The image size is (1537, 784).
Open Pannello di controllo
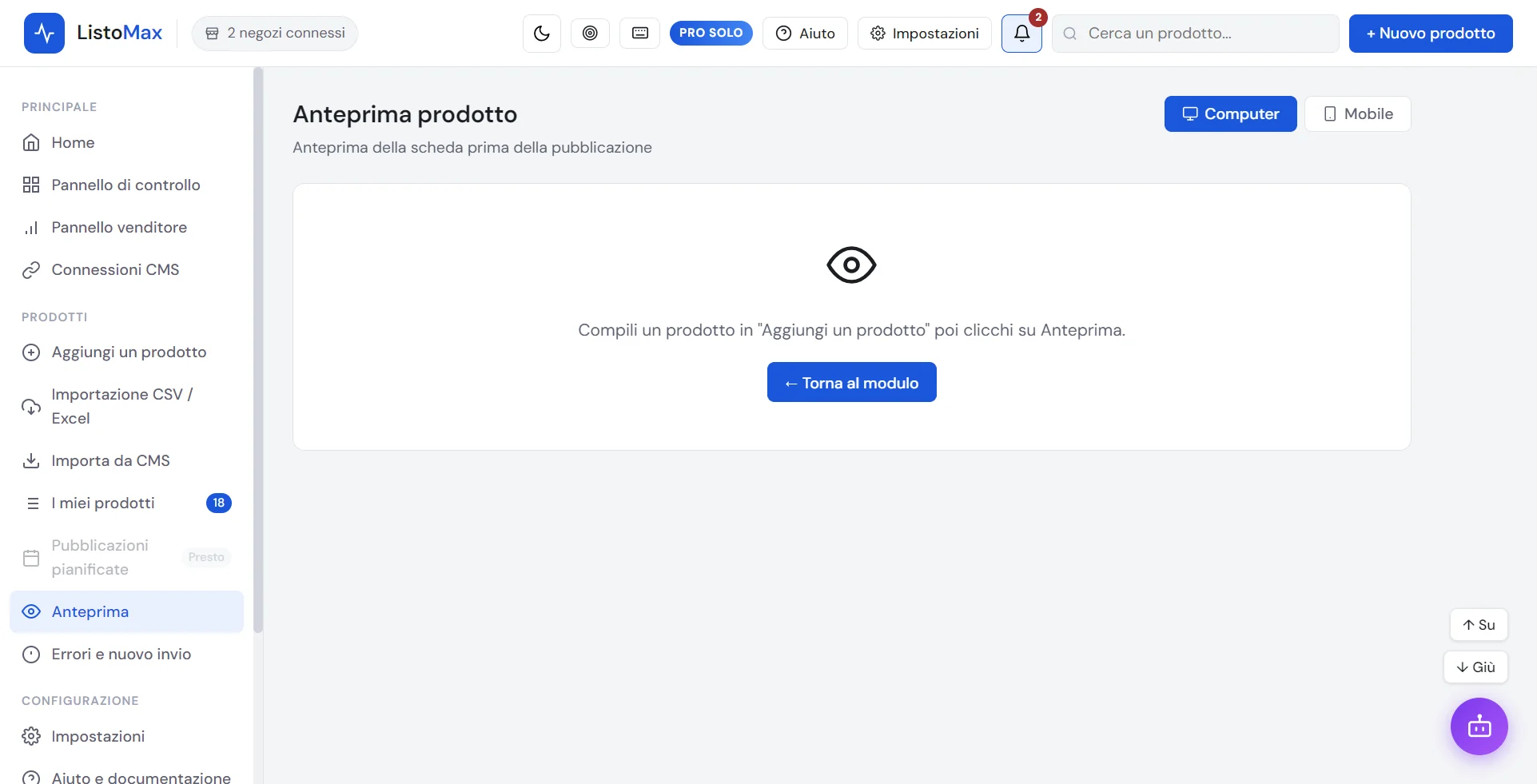coord(126,185)
